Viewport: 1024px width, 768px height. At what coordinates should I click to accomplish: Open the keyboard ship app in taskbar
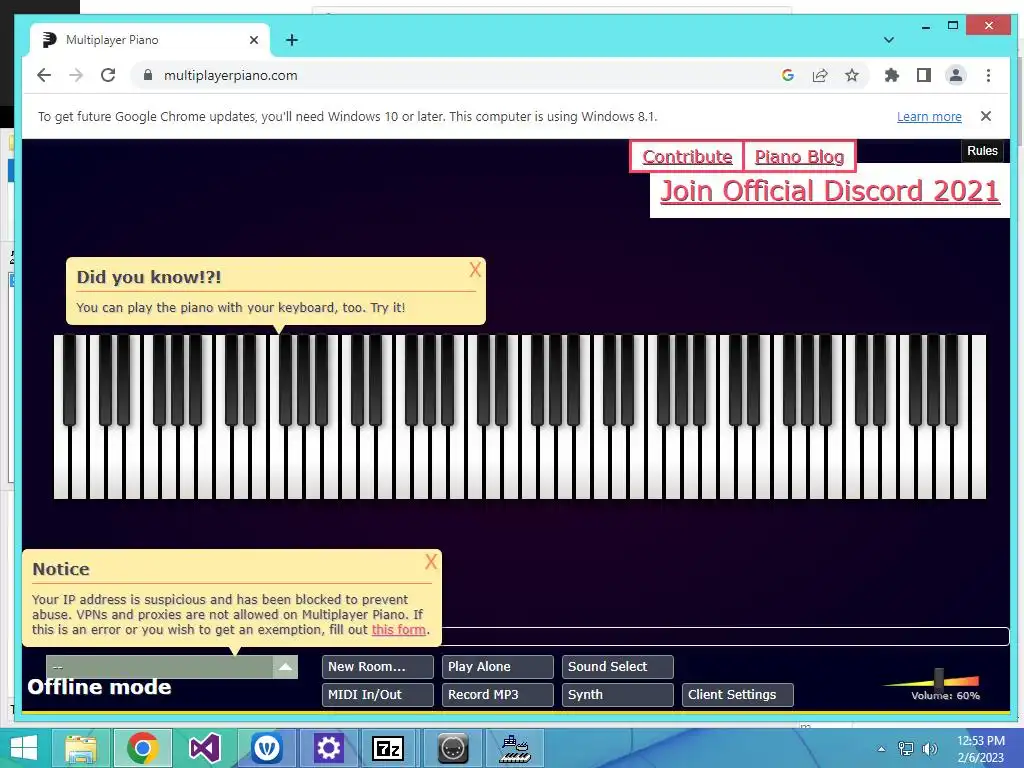(x=515, y=748)
